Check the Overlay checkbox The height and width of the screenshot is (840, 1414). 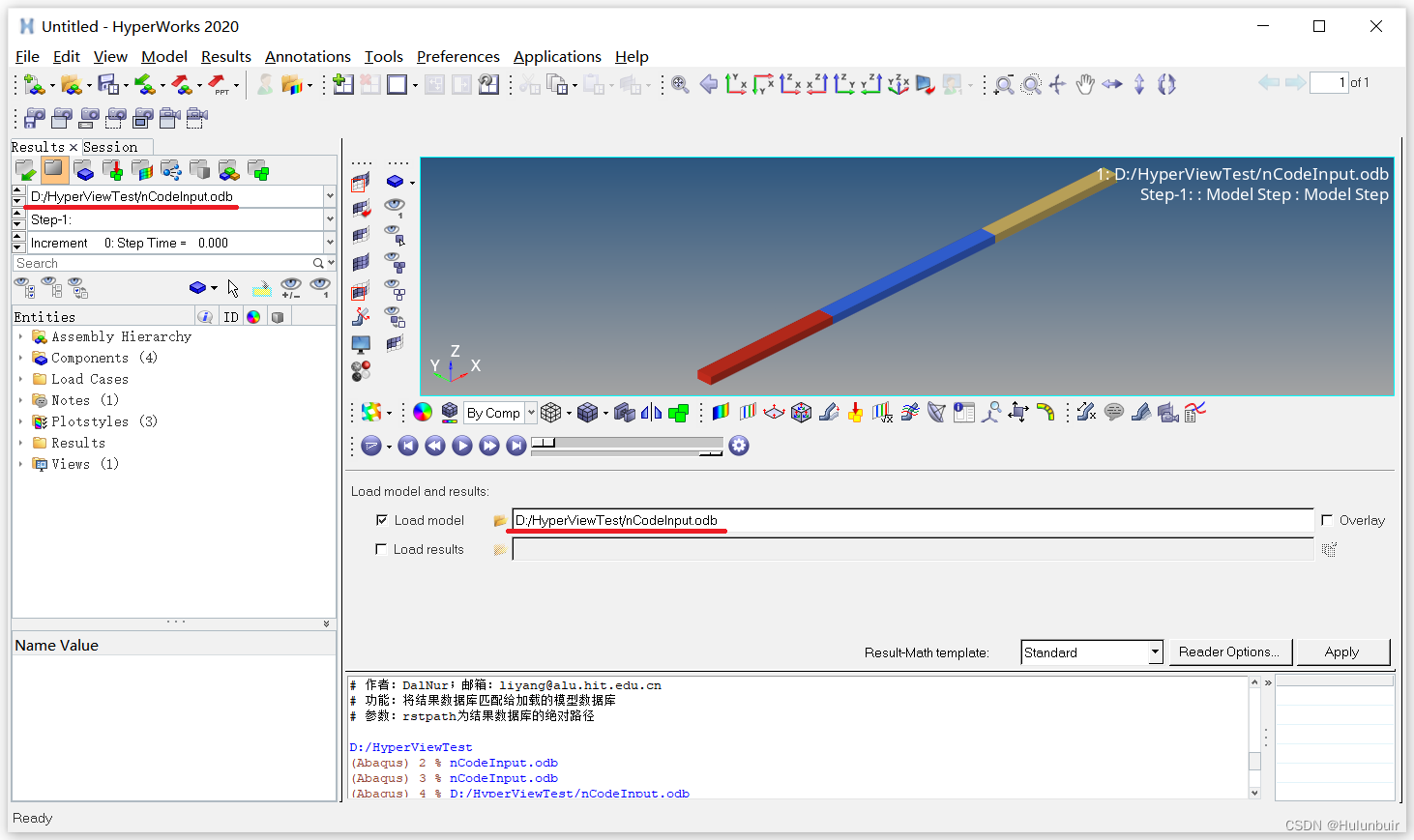1327,520
